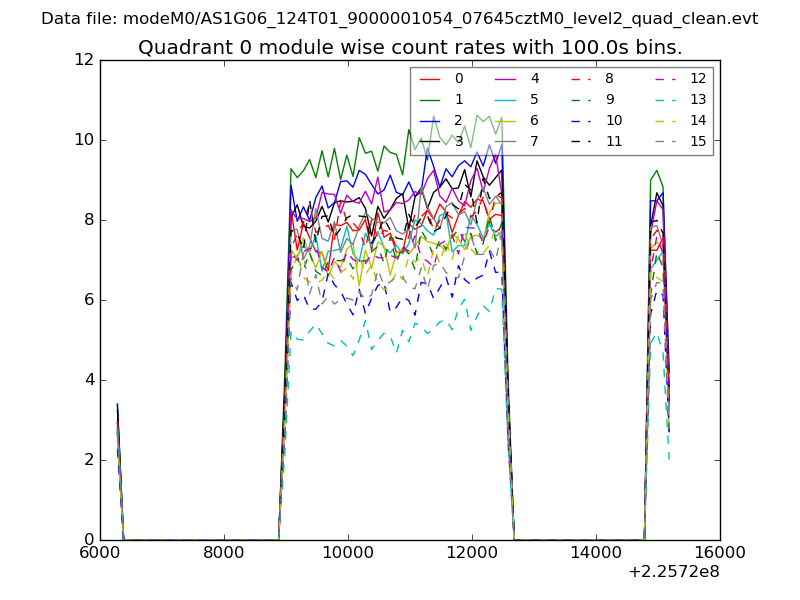Click the red line sample for module 0
This screenshot has width=800, height=600.
pyautogui.click(x=430, y=79)
